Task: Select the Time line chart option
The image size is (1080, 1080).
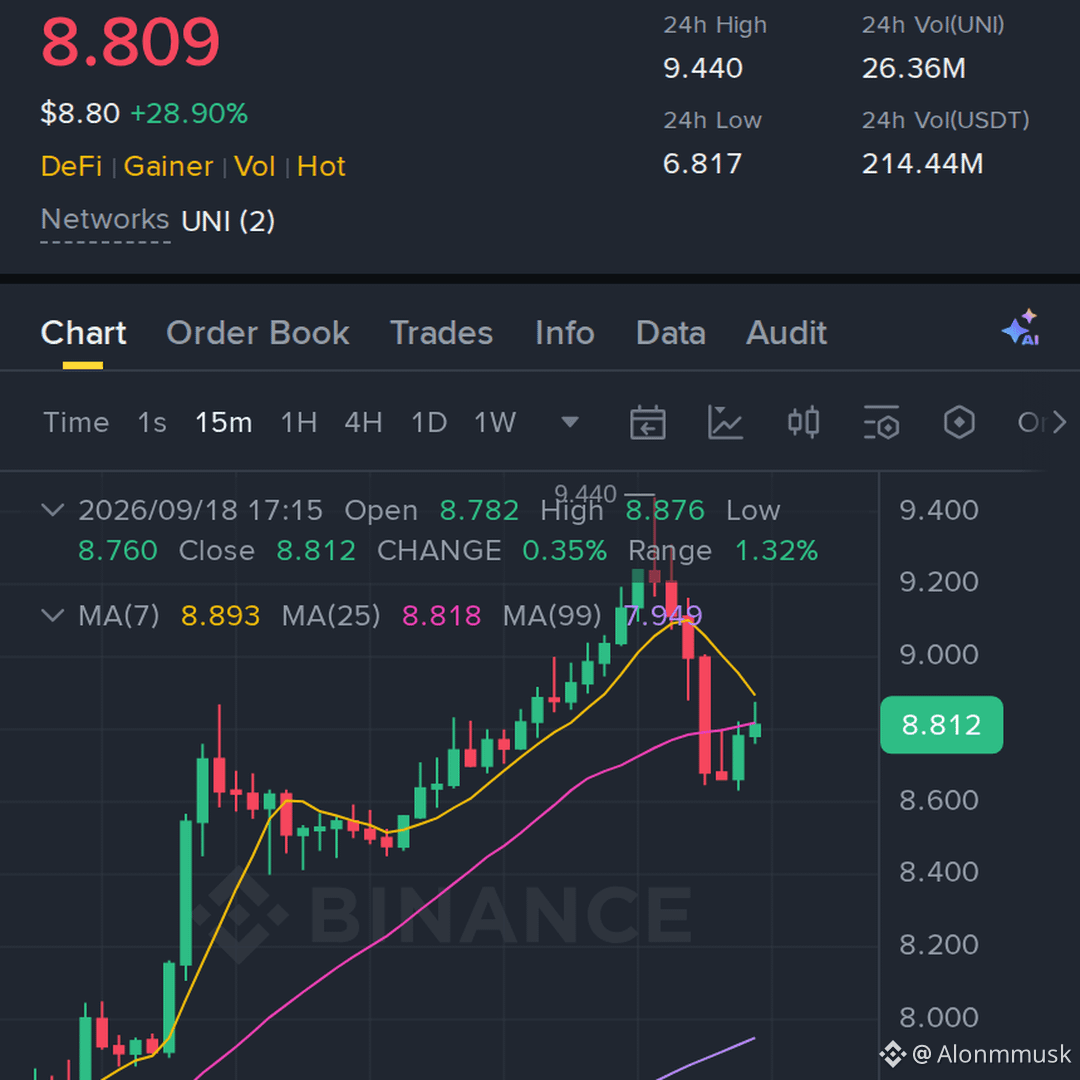Action: 76,422
